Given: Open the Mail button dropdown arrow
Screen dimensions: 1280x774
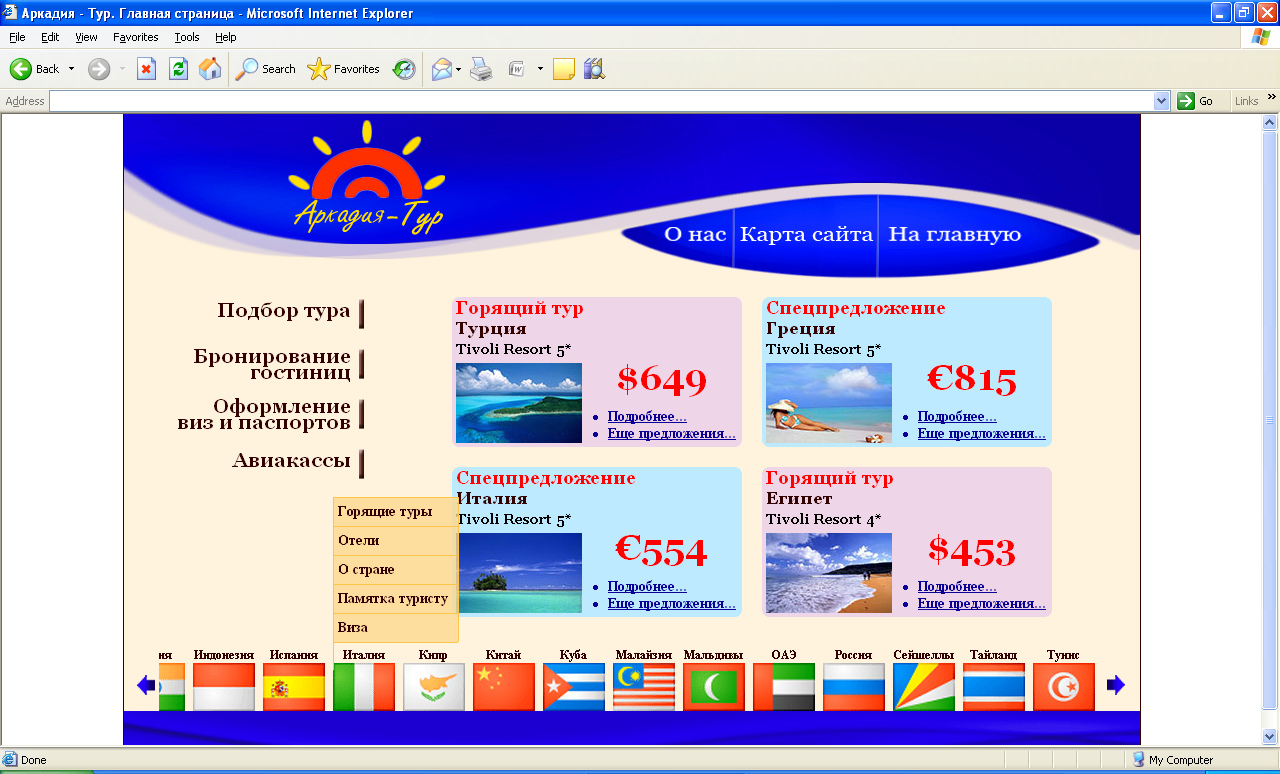Looking at the screenshot, I should 459,69.
